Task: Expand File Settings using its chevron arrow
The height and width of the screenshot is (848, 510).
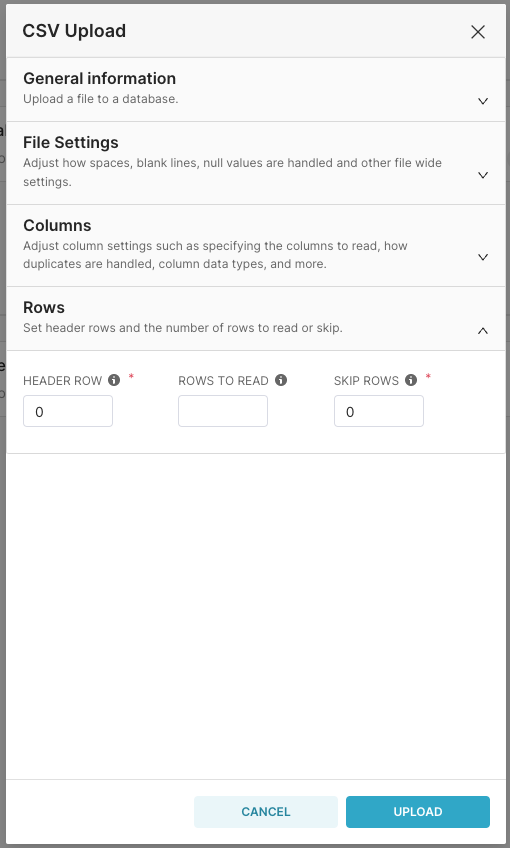Action: 483,175
